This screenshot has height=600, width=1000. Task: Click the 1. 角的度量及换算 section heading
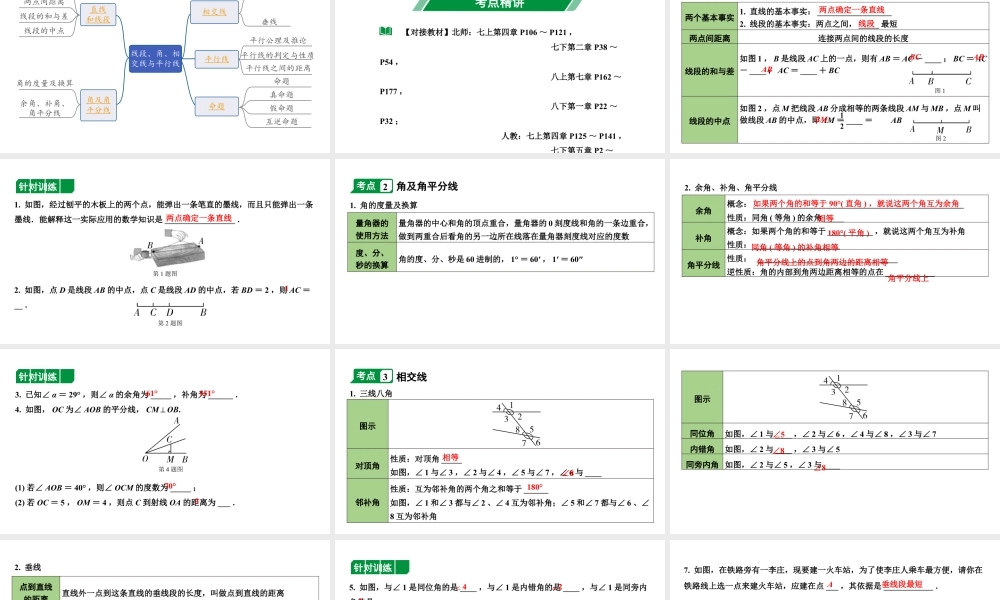[384, 204]
